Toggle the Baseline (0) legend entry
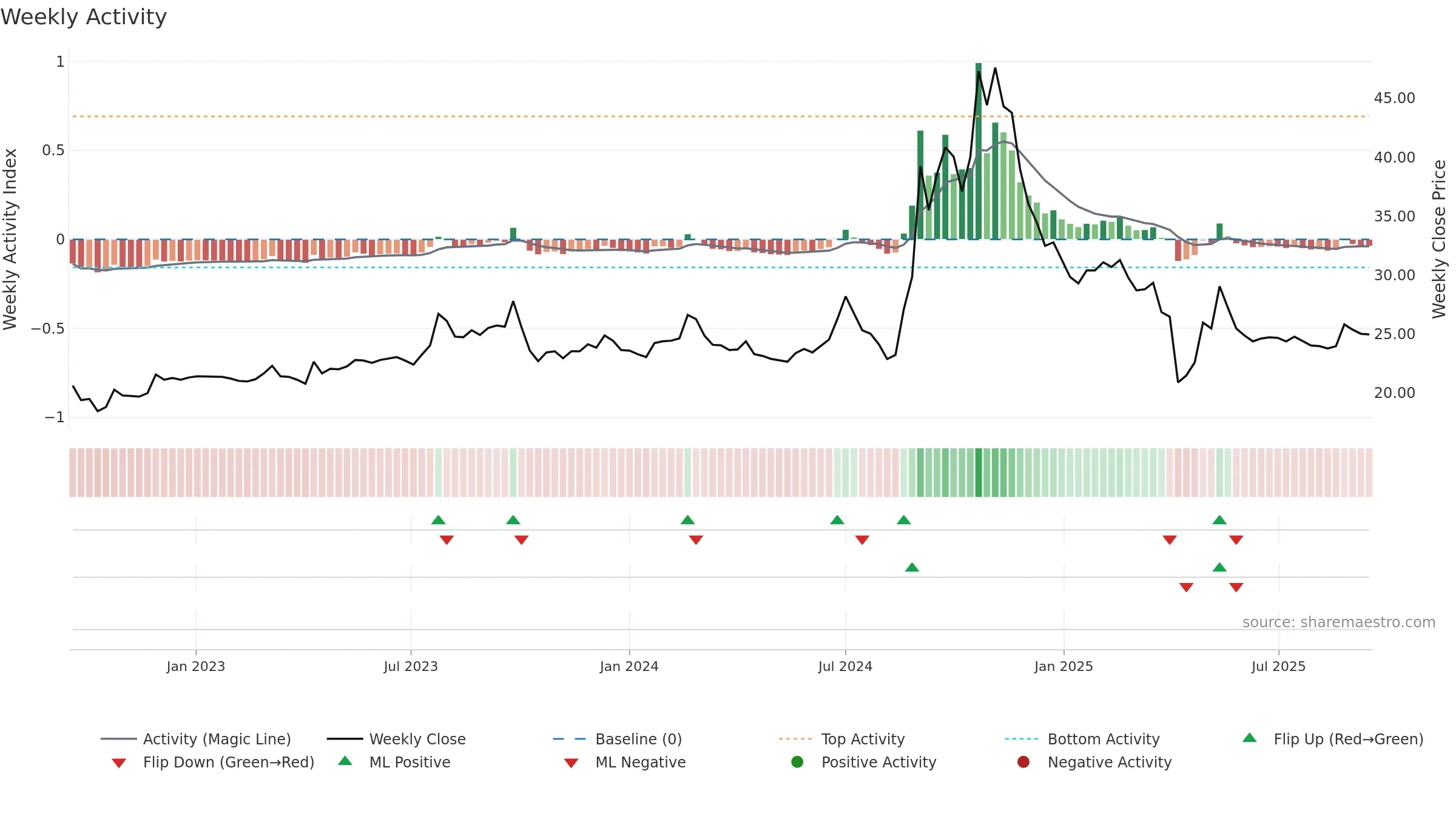Viewport: 1456px width, 819px height. coord(618,739)
